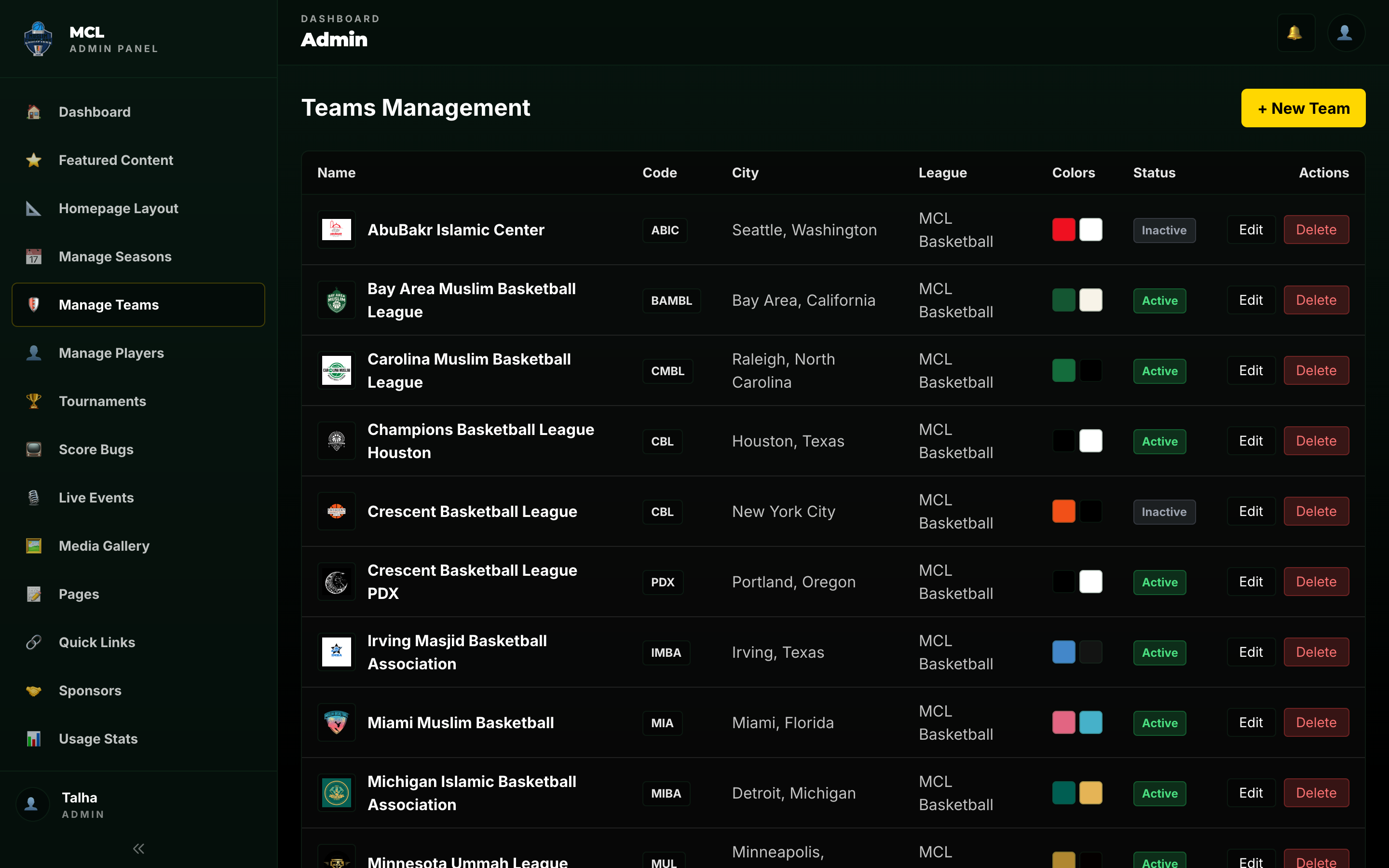Click the Sponsors handshake icon
Image resolution: width=1389 pixels, height=868 pixels.
[x=33, y=691]
